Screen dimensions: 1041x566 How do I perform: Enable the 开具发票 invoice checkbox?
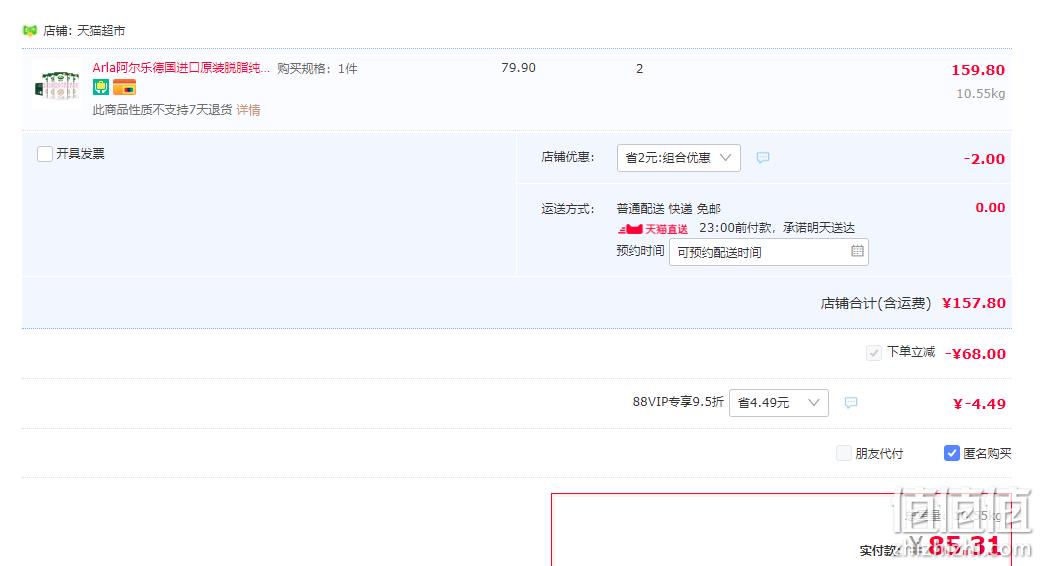pos(44,154)
